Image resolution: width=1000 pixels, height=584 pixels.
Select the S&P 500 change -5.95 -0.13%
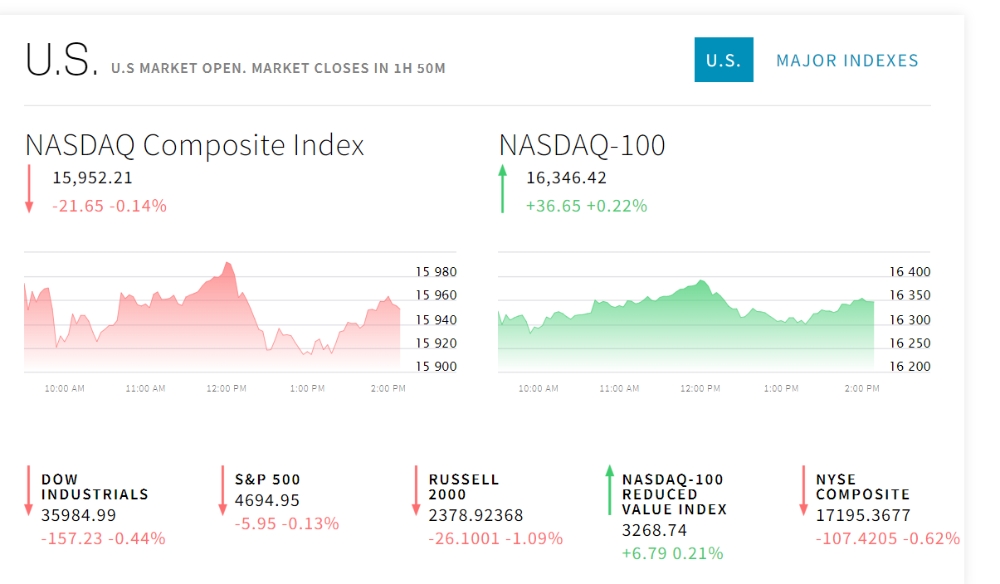coord(287,524)
